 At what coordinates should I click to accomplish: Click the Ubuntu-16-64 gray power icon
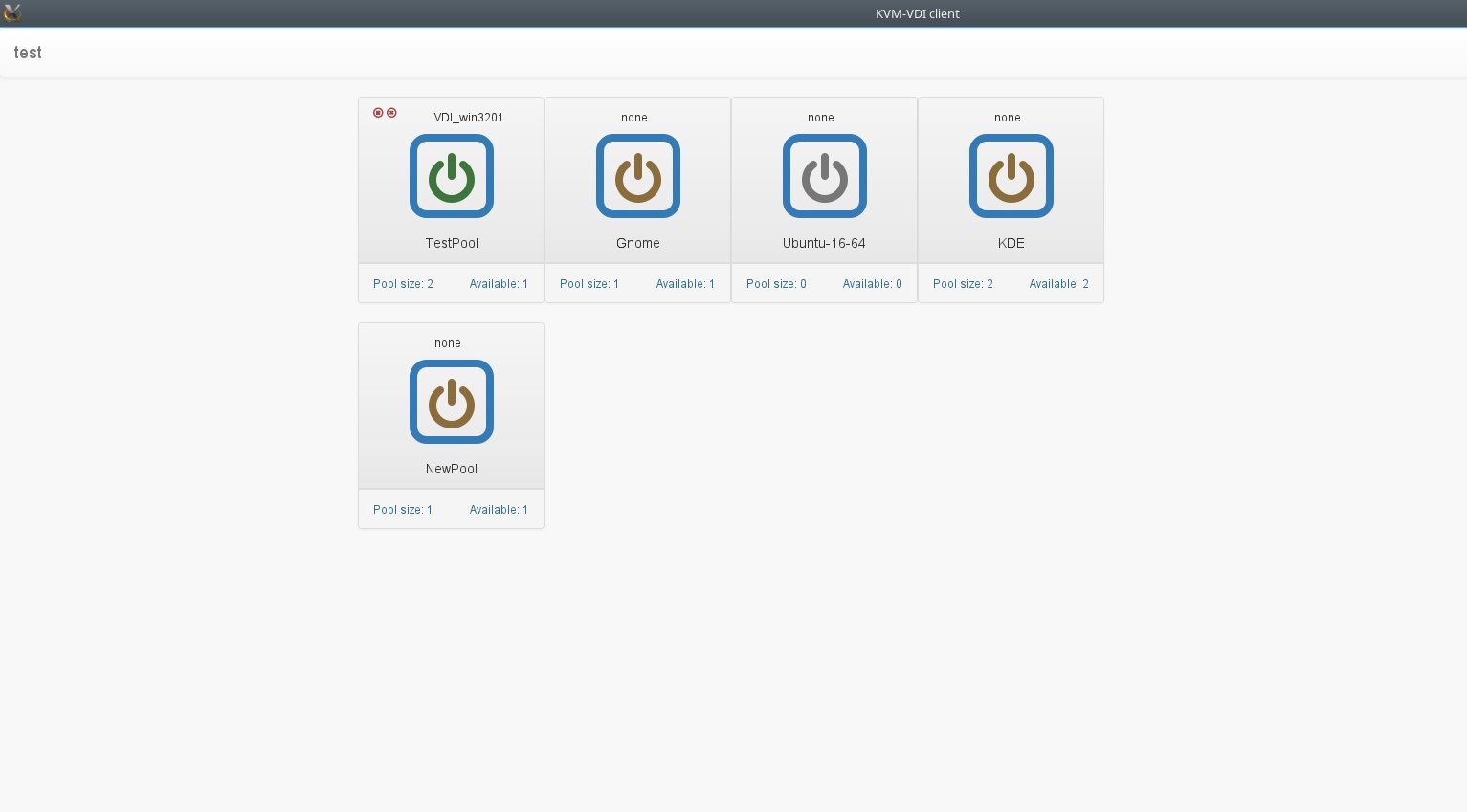click(x=825, y=176)
